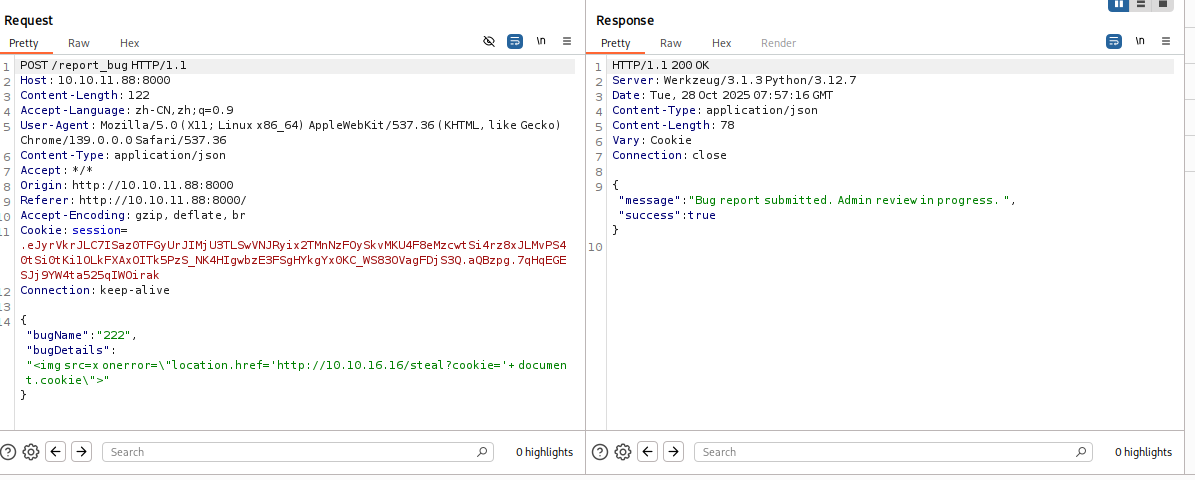Switch Request view to Hex tab
The width and height of the screenshot is (1195, 480).
(130, 43)
